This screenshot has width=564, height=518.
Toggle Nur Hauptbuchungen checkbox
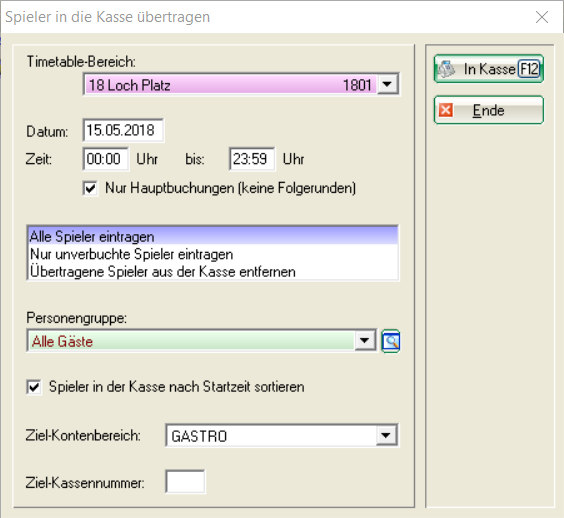tap(90, 188)
